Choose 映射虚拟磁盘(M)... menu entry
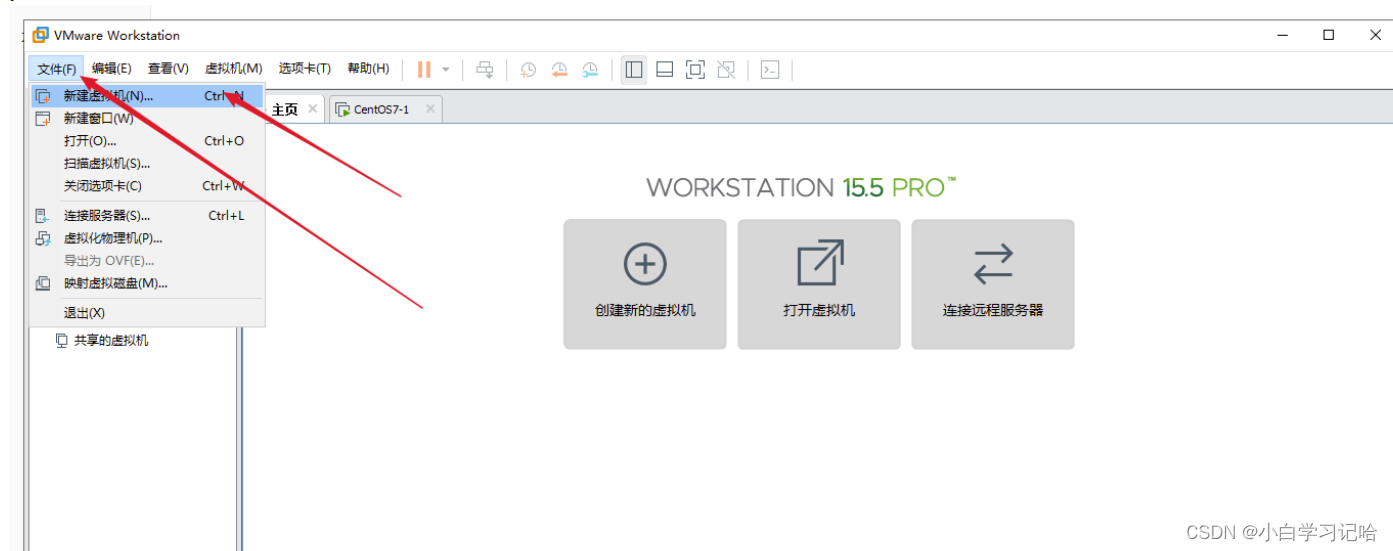The height and width of the screenshot is (551, 1393). (x=148, y=283)
